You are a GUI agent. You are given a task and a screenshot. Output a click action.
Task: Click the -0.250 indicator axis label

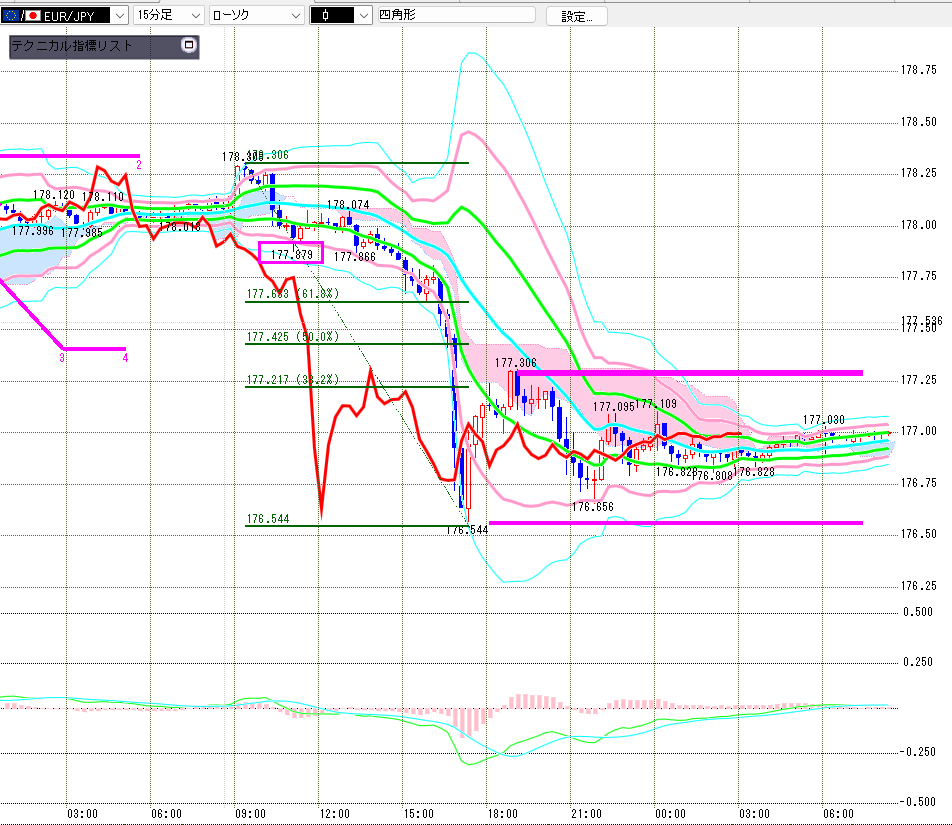click(x=917, y=752)
